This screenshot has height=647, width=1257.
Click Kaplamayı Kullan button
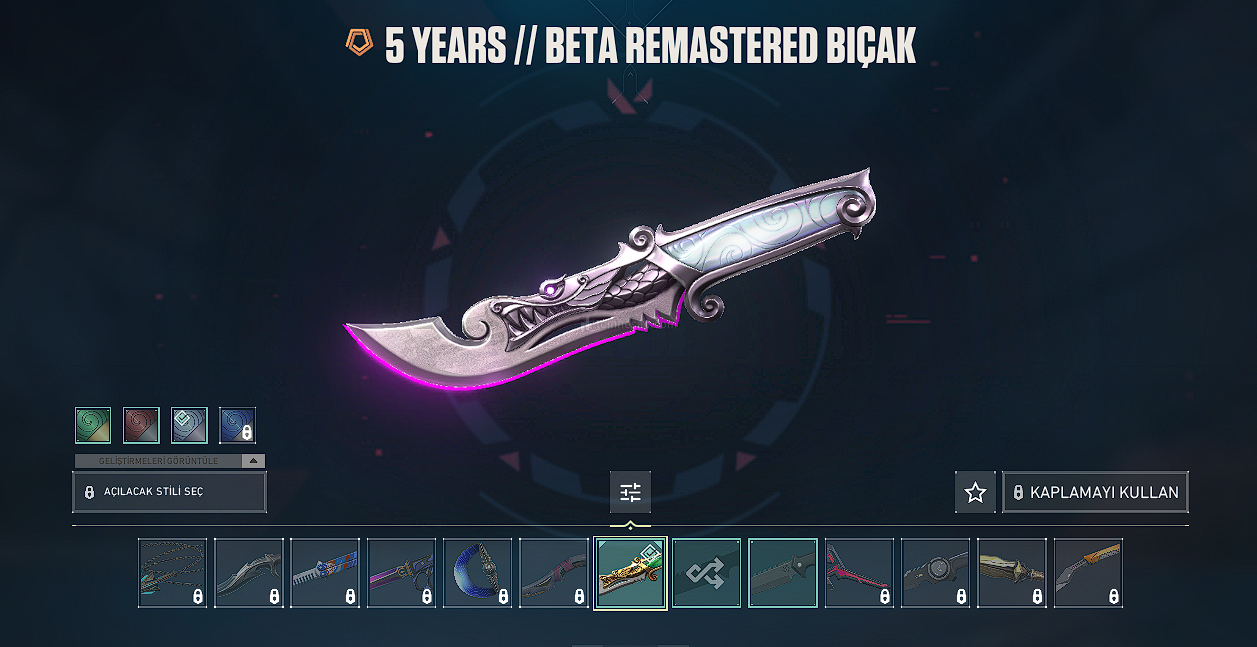pos(1095,492)
